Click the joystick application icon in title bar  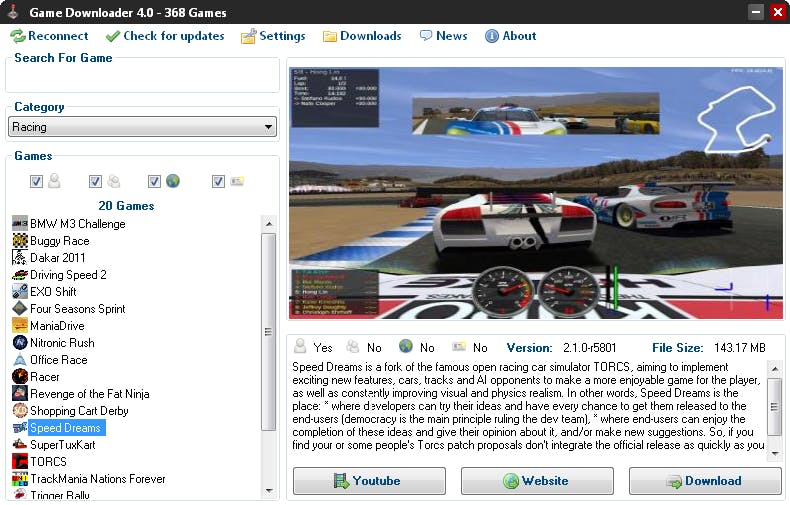[x=14, y=12]
